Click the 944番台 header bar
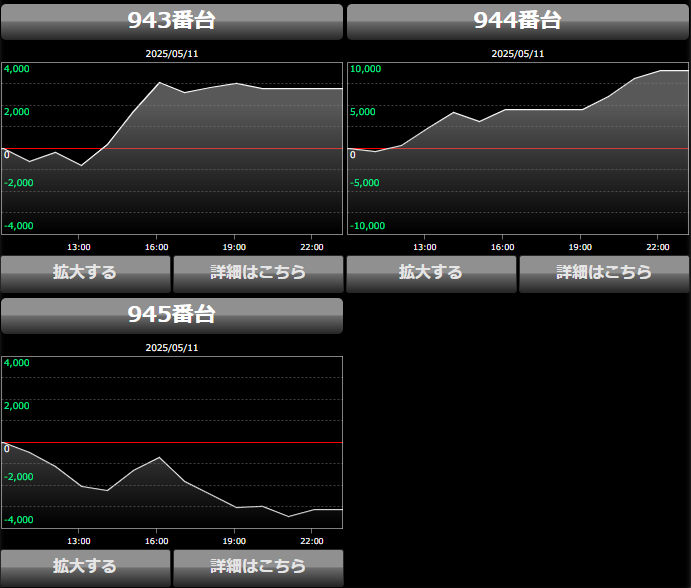The height and width of the screenshot is (588, 691). (x=518, y=22)
